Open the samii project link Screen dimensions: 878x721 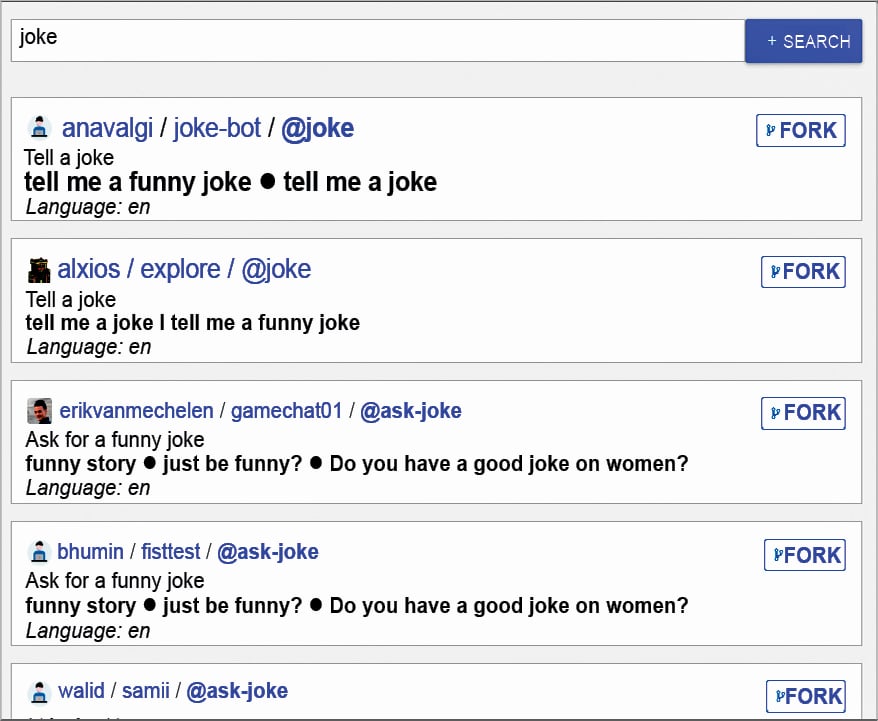point(145,691)
